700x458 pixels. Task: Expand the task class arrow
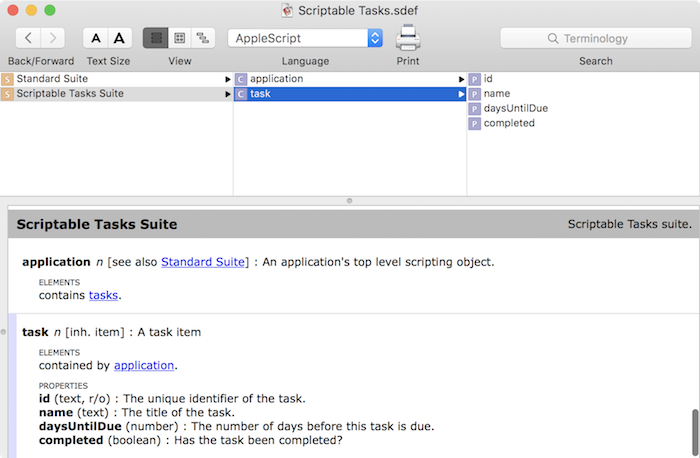point(461,94)
